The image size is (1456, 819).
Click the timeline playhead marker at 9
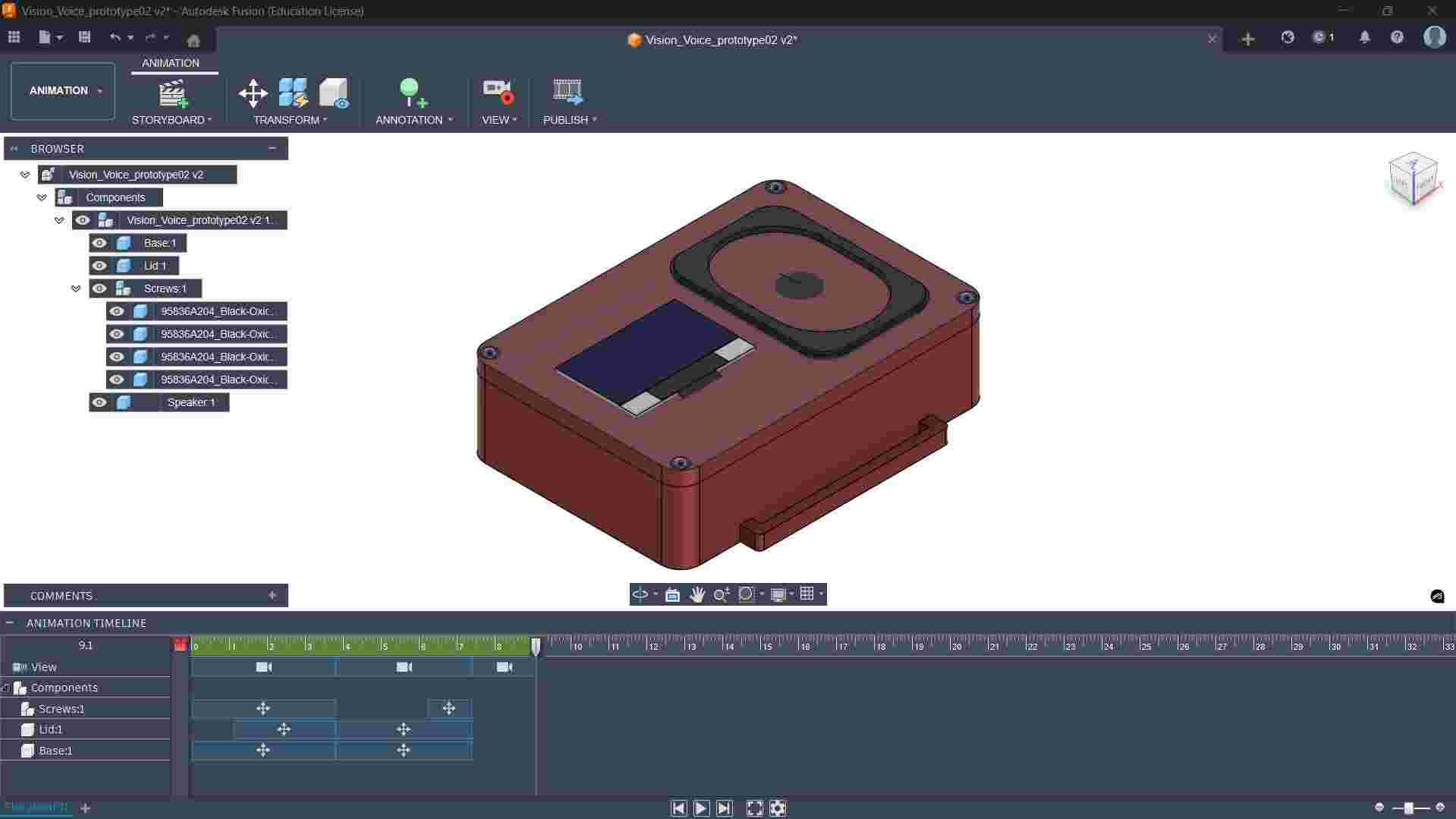(x=536, y=646)
